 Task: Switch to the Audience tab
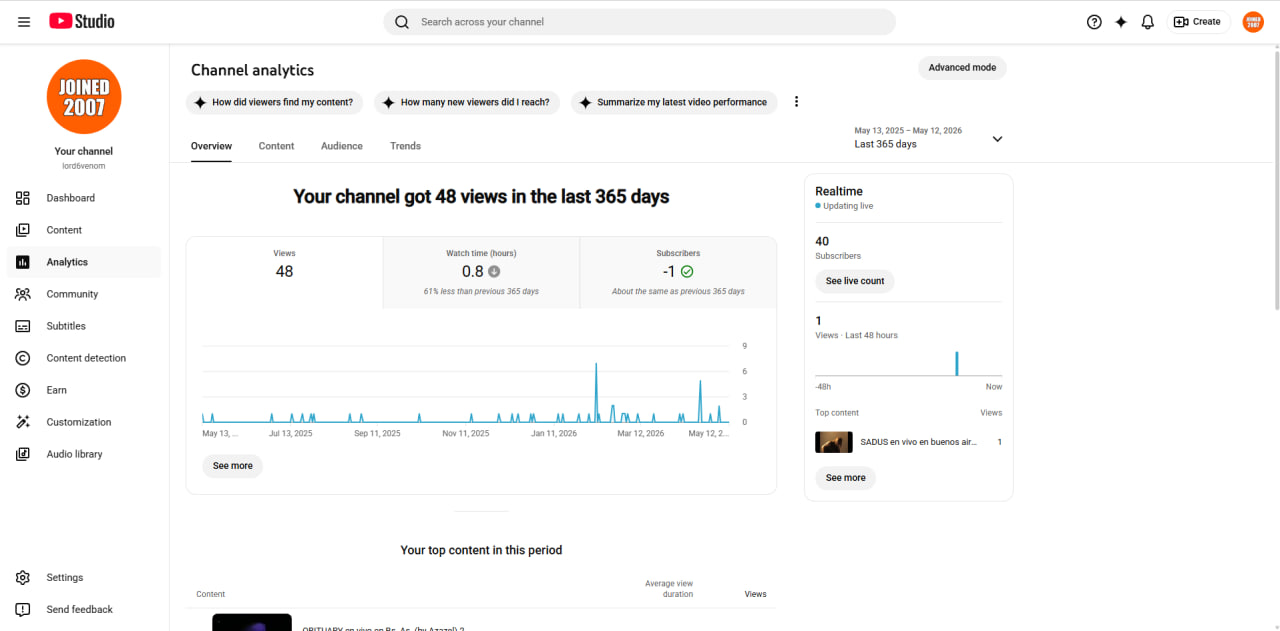(342, 146)
